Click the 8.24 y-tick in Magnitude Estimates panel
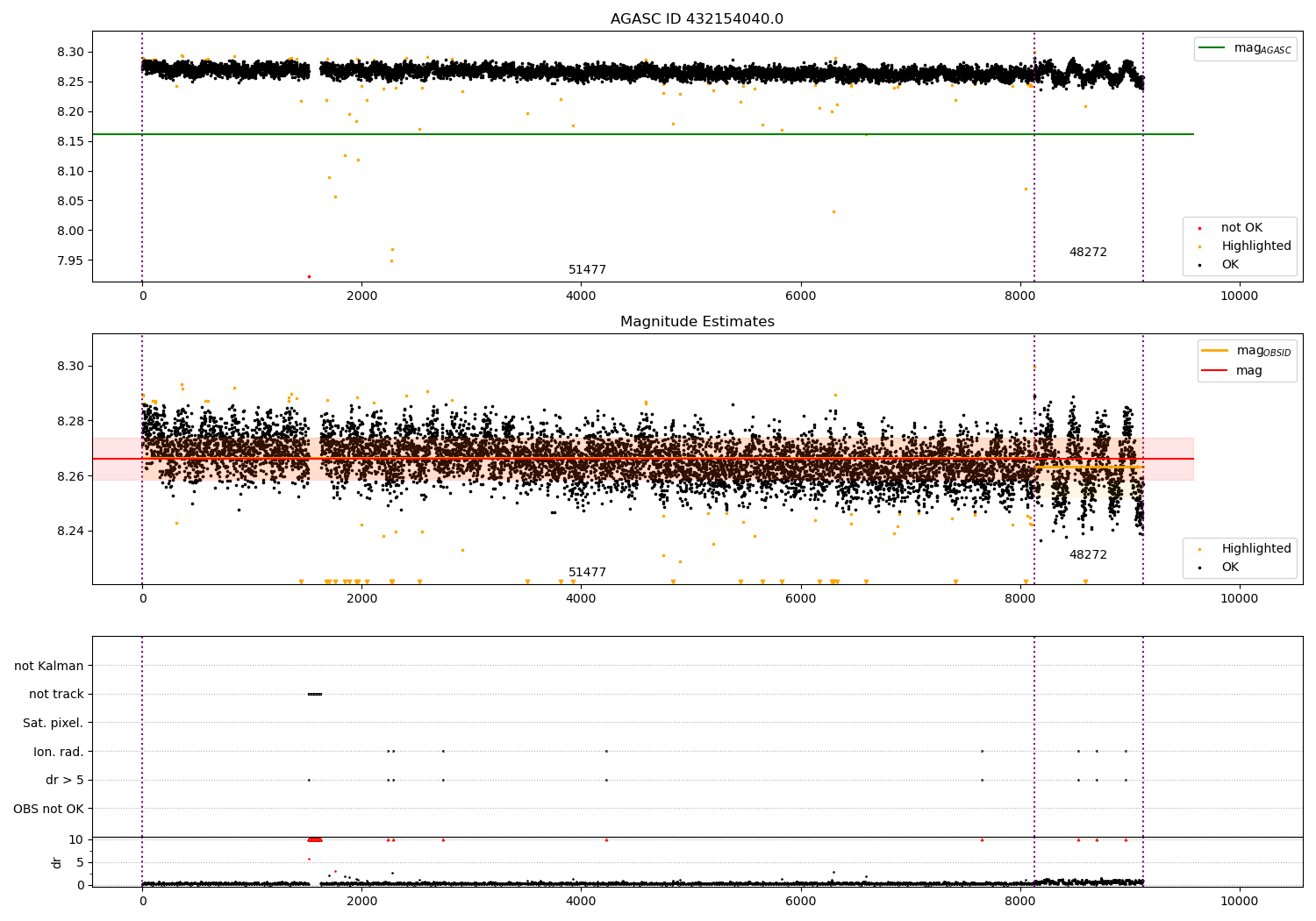1316x921 pixels. 72,532
